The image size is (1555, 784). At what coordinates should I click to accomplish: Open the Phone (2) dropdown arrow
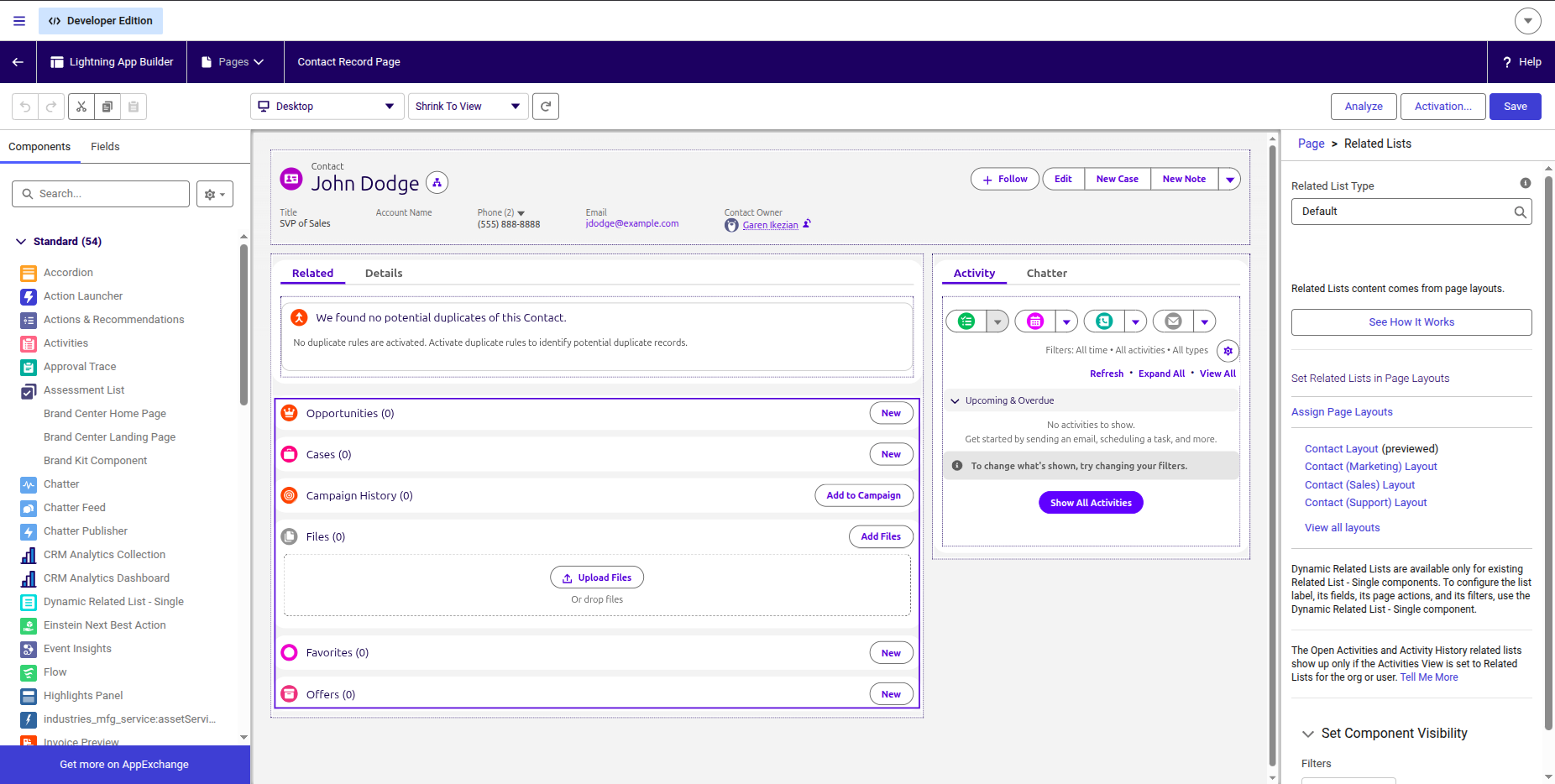(521, 213)
